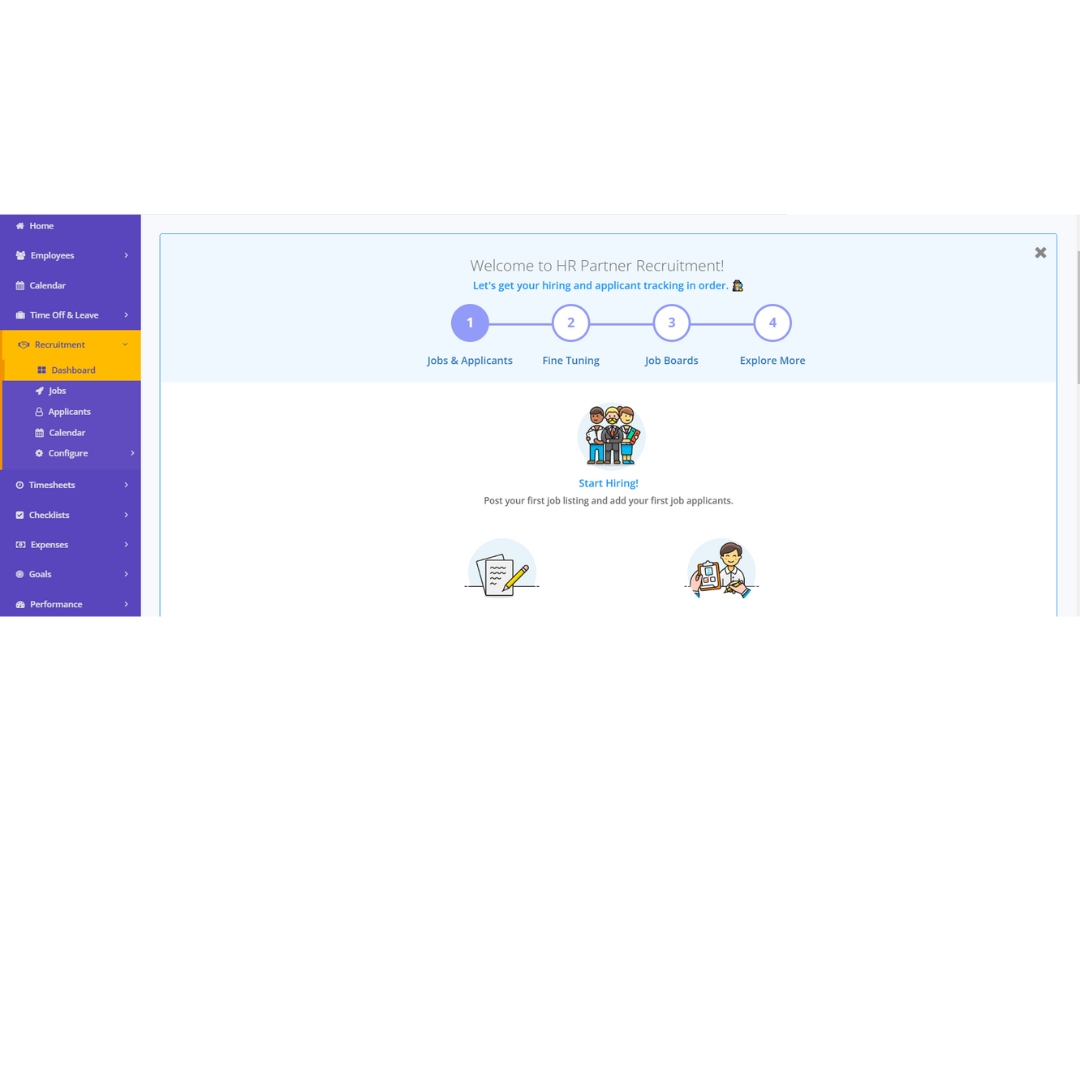
Task: Expand the Timesheets submenu arrow
Action: coord(126,485)
